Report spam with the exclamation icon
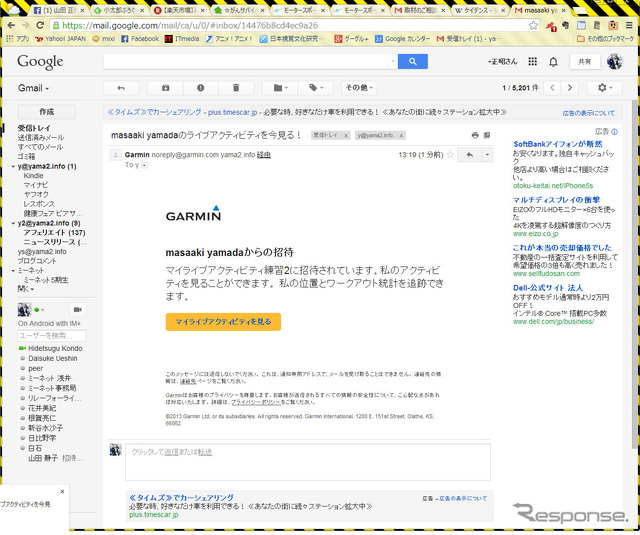The height and width of the screenshot is (535, 640). click(200, 88)
